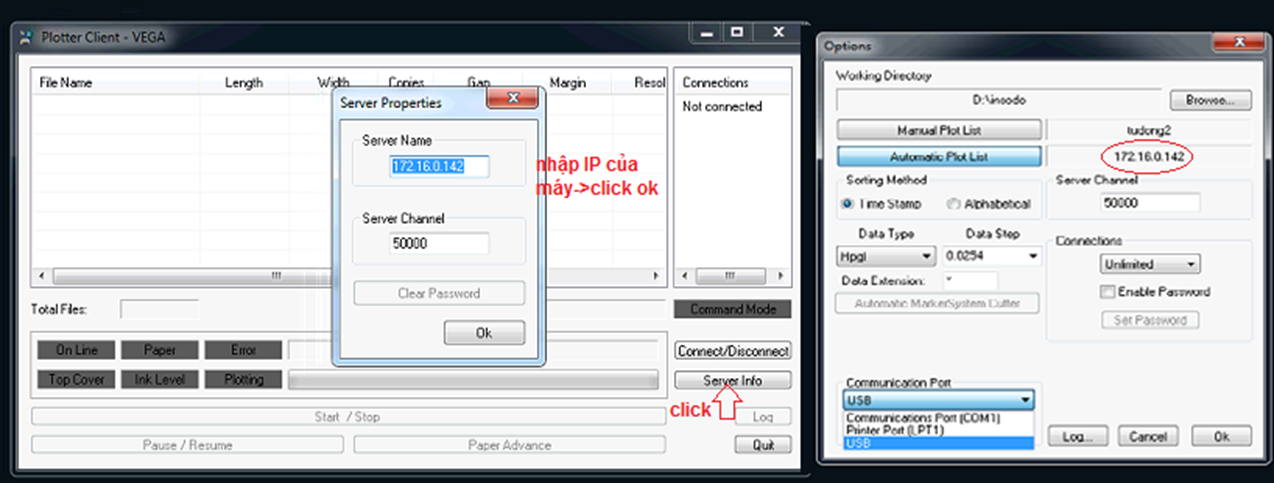
Task: Click Connections list horizontal scrollbar
Action: click(732, 276)
